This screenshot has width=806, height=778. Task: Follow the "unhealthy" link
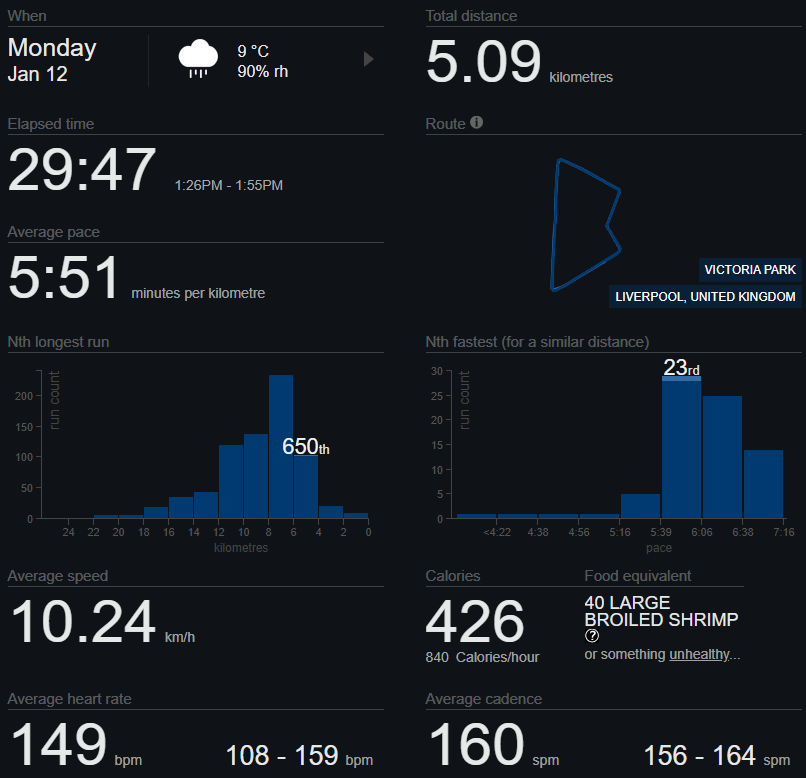[x=704, y=654]
